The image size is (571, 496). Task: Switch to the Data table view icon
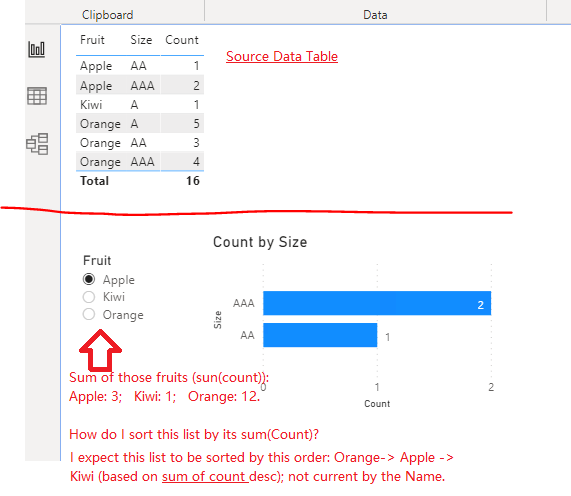(x=37, y=96)
